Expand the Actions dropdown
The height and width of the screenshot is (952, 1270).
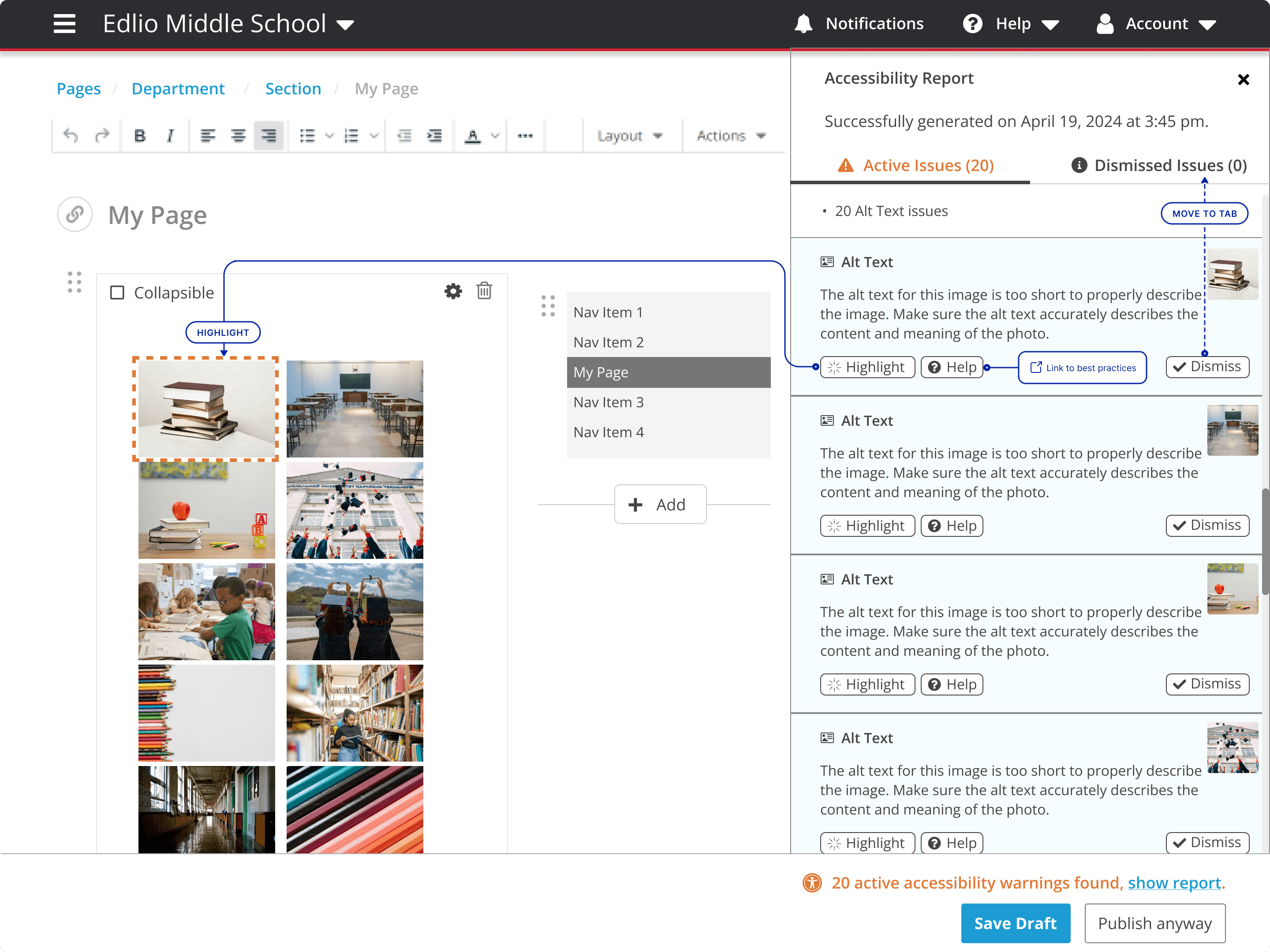[x=730, y=136]
